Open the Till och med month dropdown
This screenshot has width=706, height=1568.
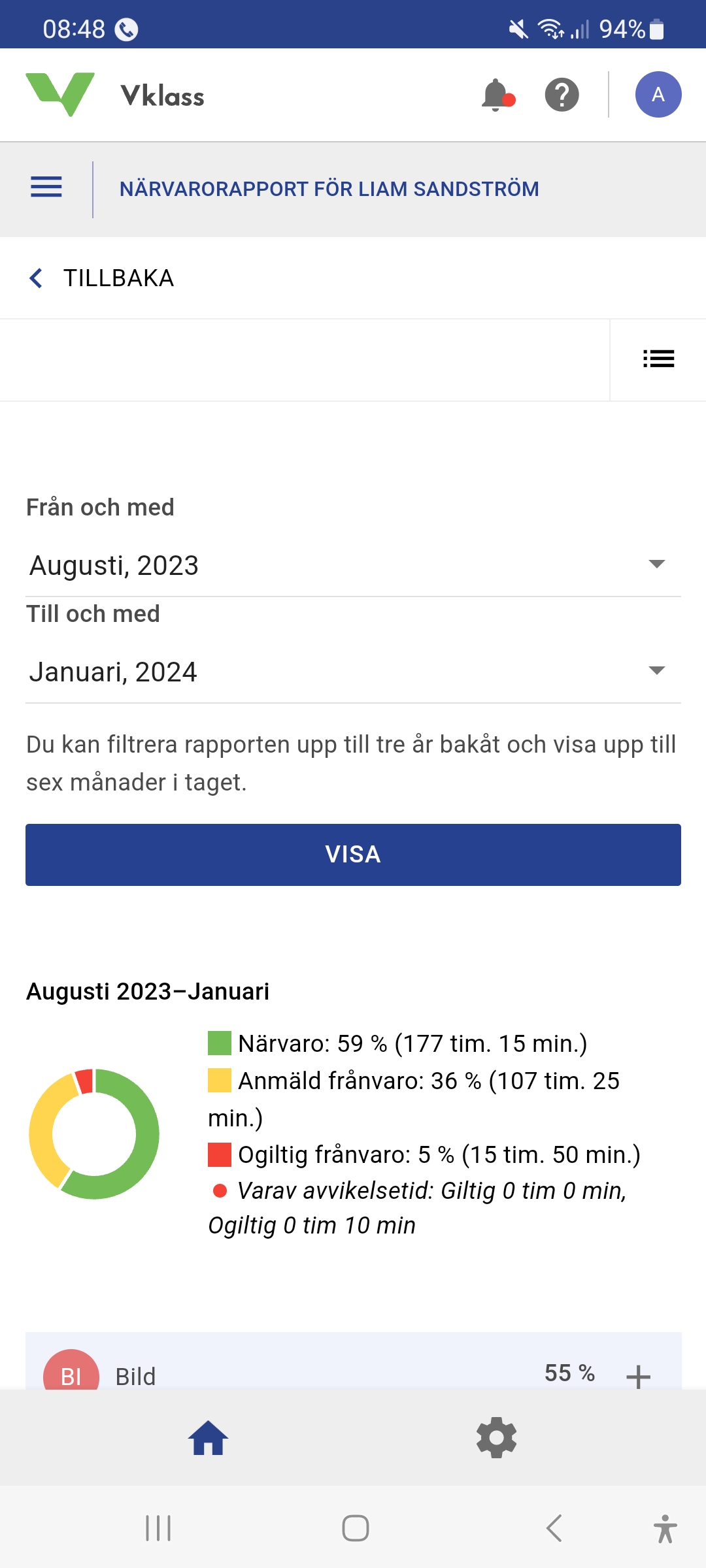tap(353, 672)
